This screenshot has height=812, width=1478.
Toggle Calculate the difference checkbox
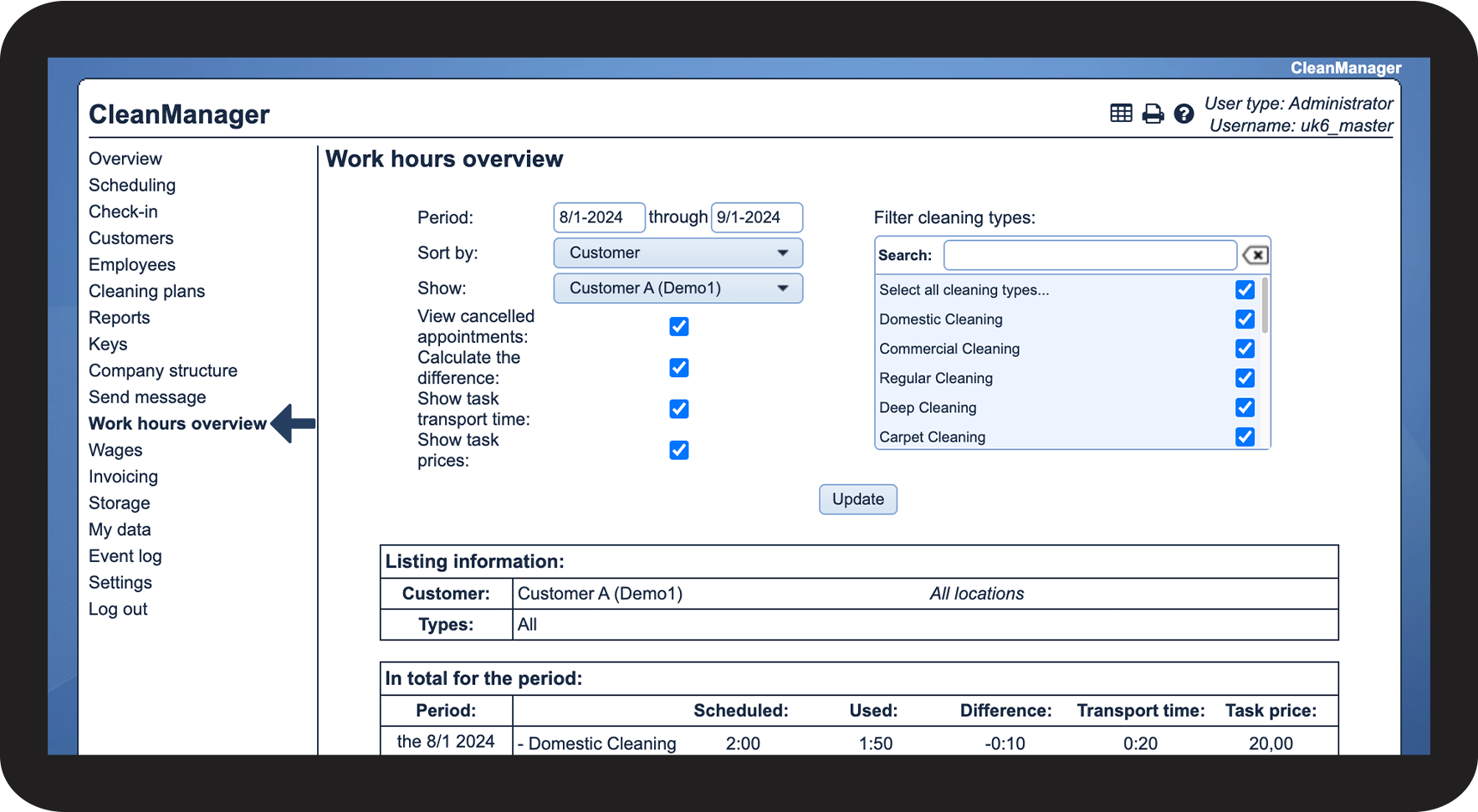click(x=679, y=368)
